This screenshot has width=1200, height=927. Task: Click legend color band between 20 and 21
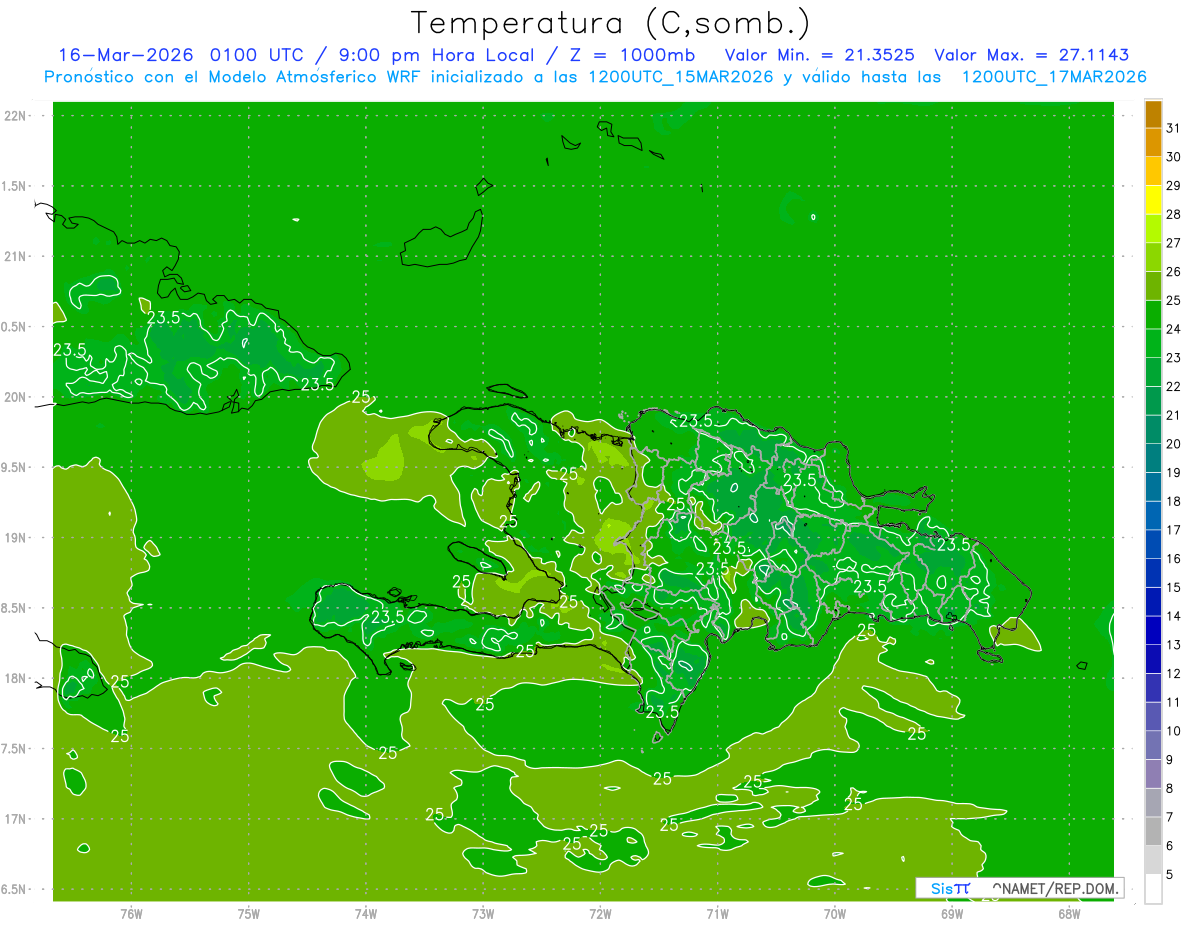1153,430
